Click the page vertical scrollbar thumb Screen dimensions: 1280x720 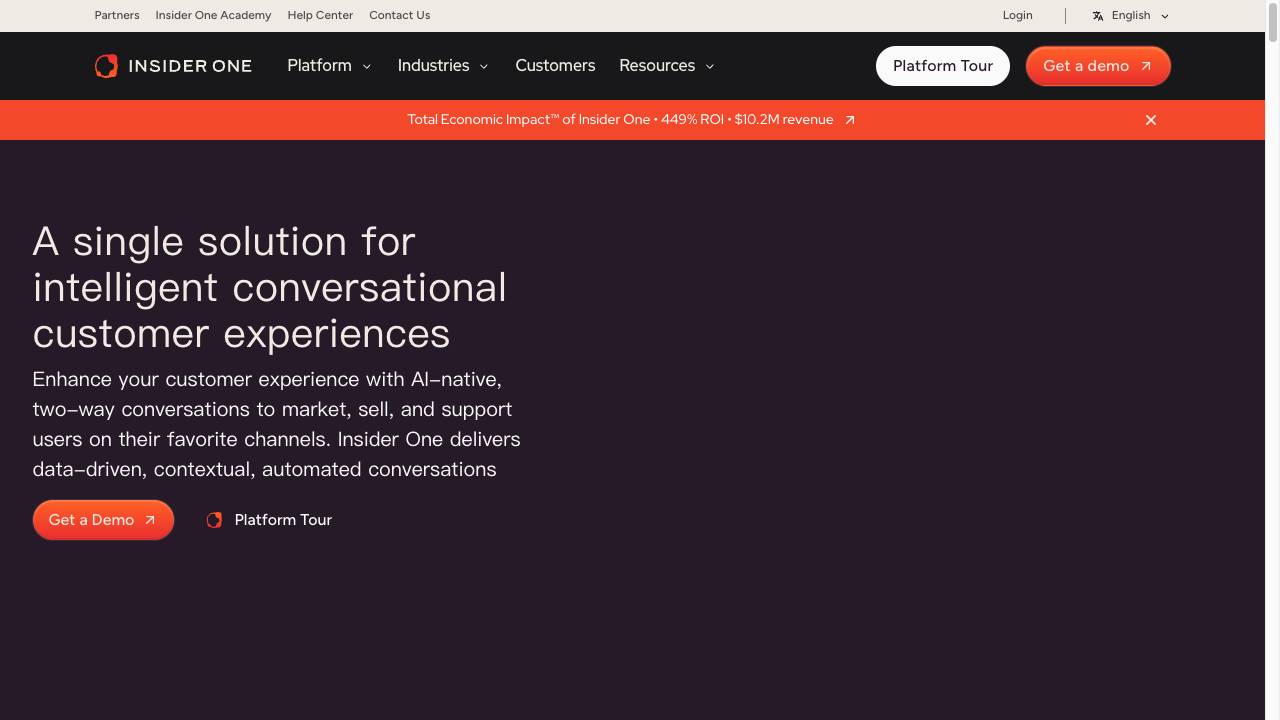pos(1272,24)
